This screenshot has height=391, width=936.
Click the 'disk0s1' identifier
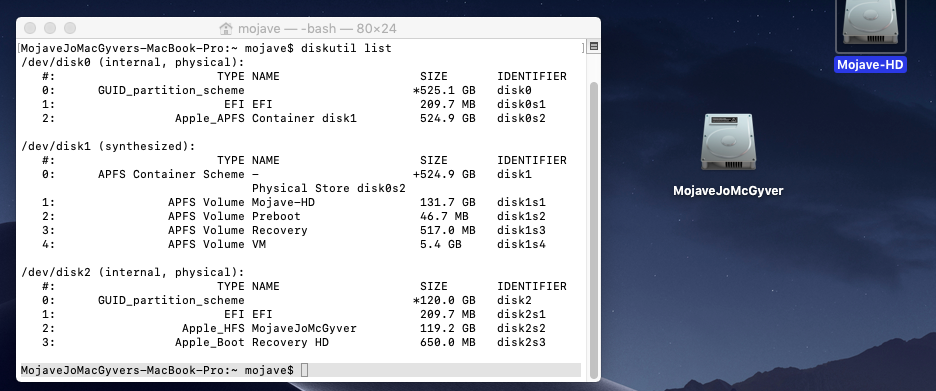pos(521,104)
